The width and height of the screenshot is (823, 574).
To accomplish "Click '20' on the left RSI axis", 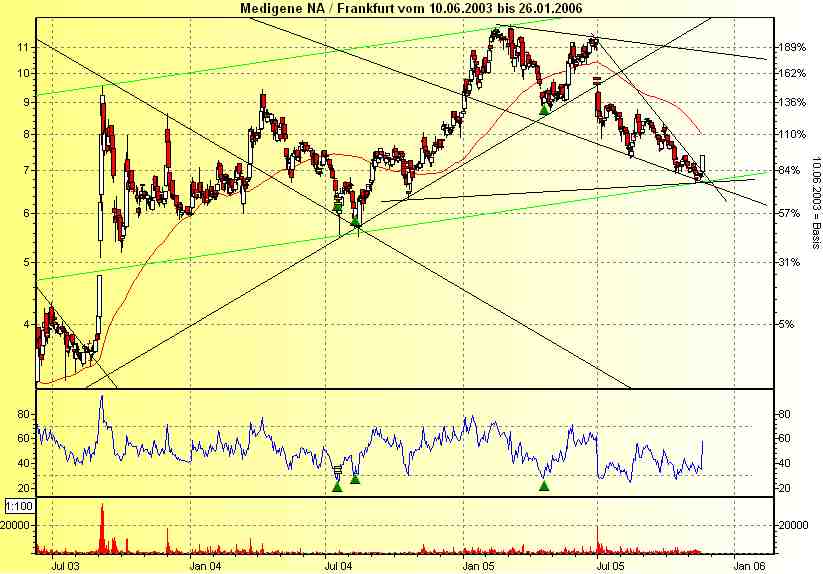I will click(x=23, y=488).
